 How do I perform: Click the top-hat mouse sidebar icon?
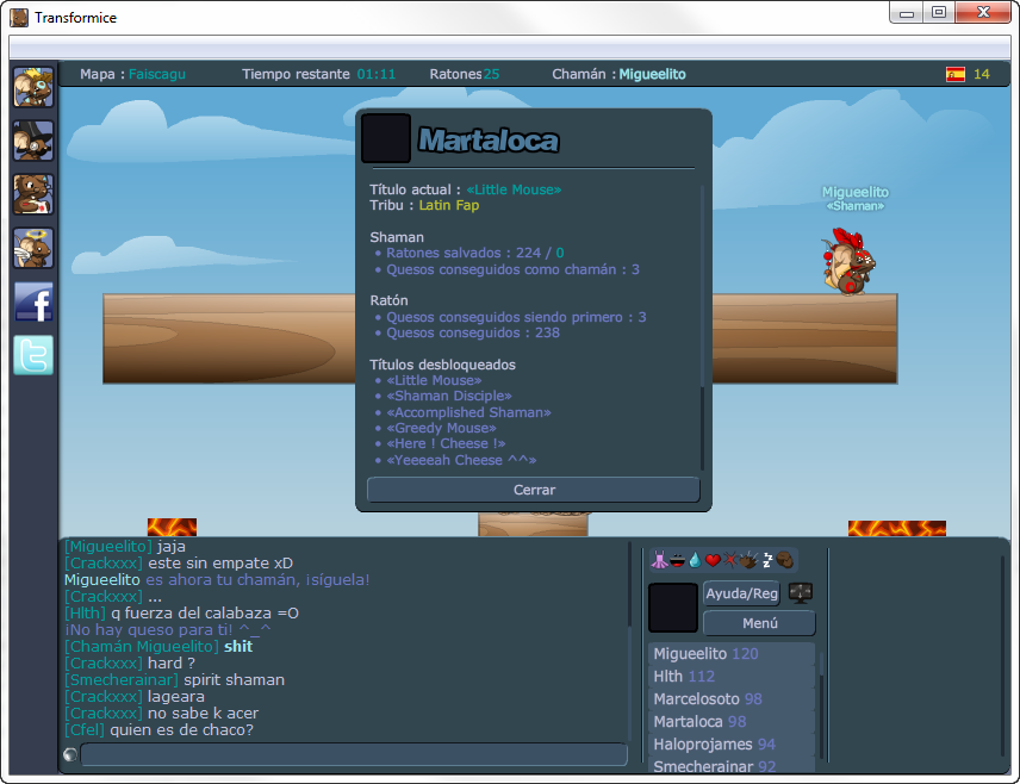(33, 141)
